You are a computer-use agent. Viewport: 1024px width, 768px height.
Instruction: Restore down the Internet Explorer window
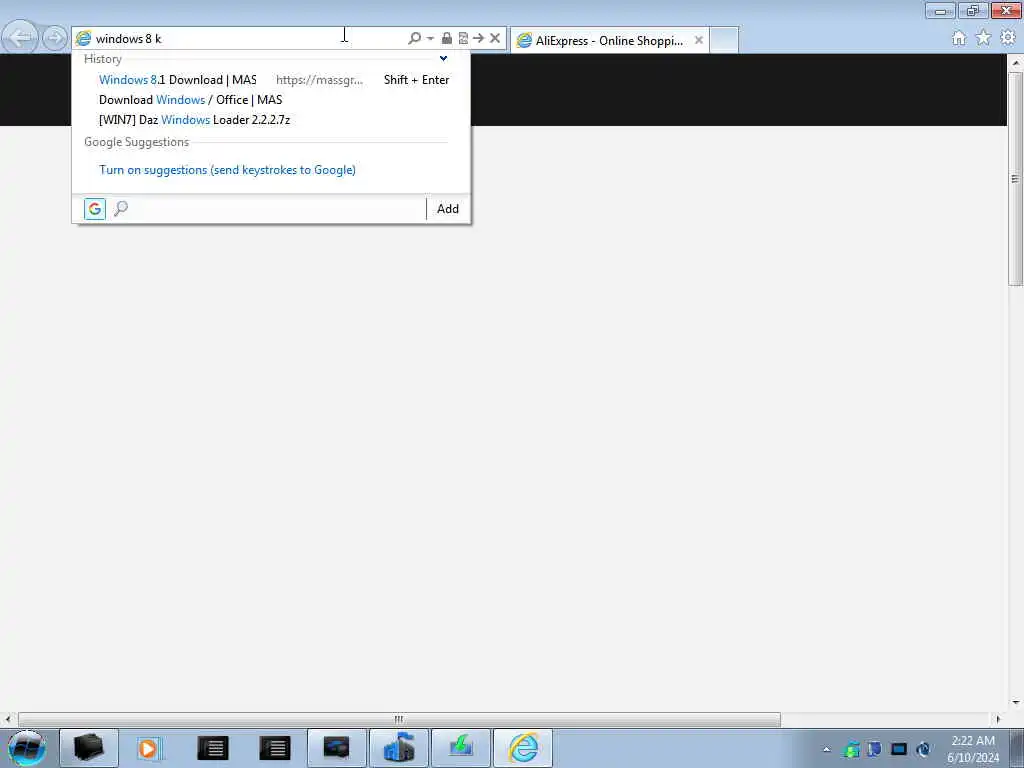(x=973, y=10)
